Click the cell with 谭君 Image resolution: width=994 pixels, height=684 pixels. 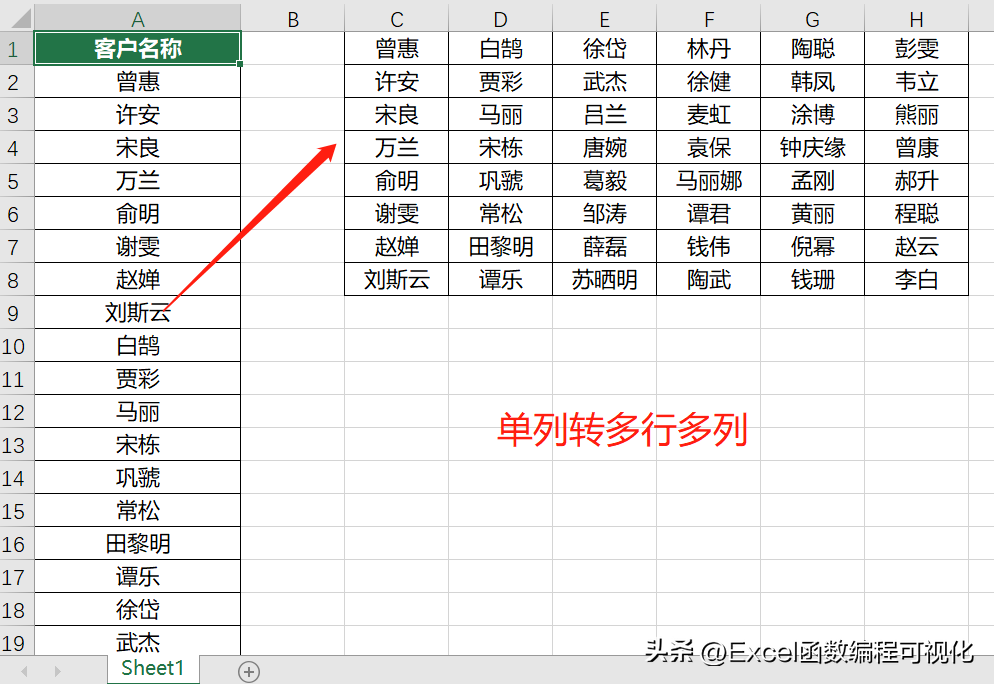pyautogui.click(x=709, y=214)
